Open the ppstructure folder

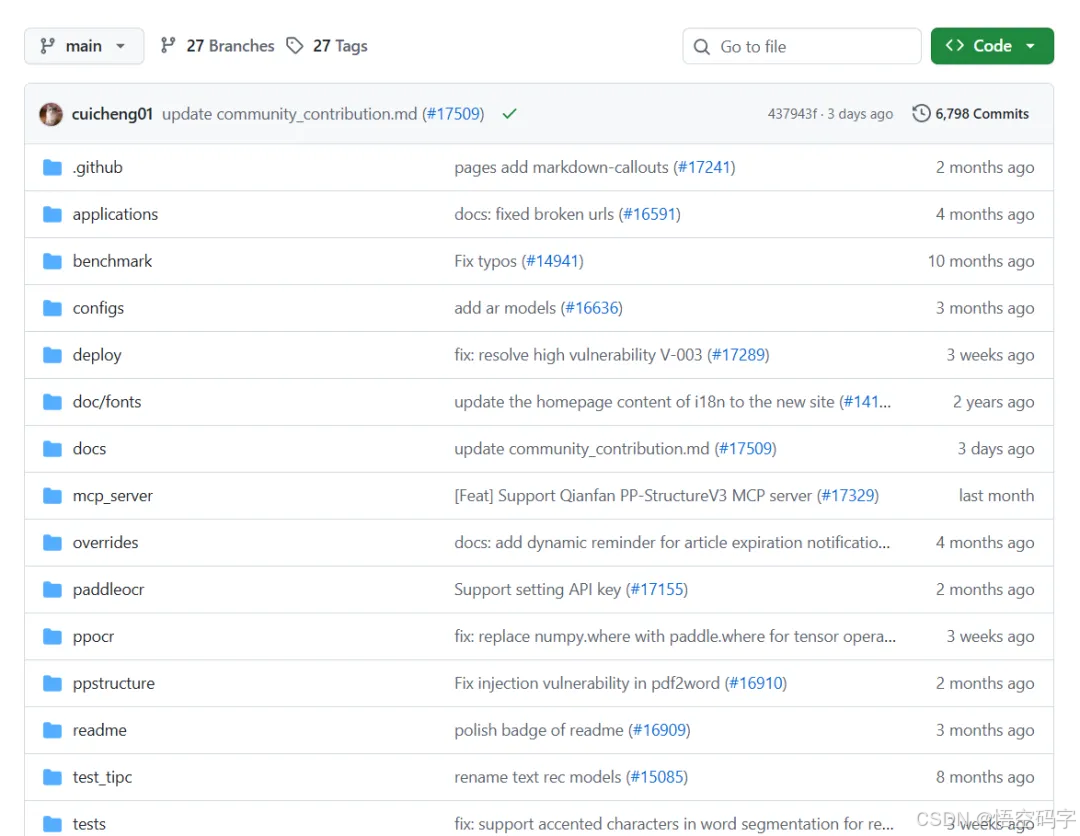pos(114,683)
